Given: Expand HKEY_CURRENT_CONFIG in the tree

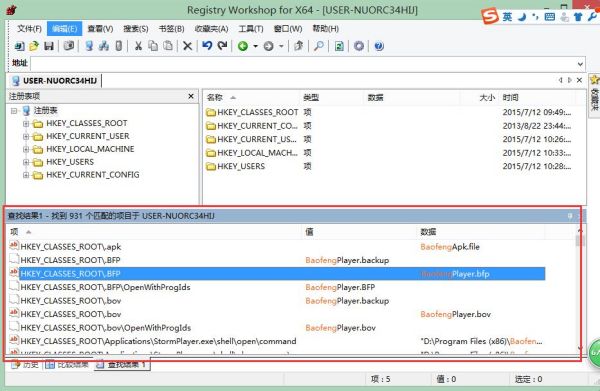Looking at the screenshot, I should click(26, 175).
